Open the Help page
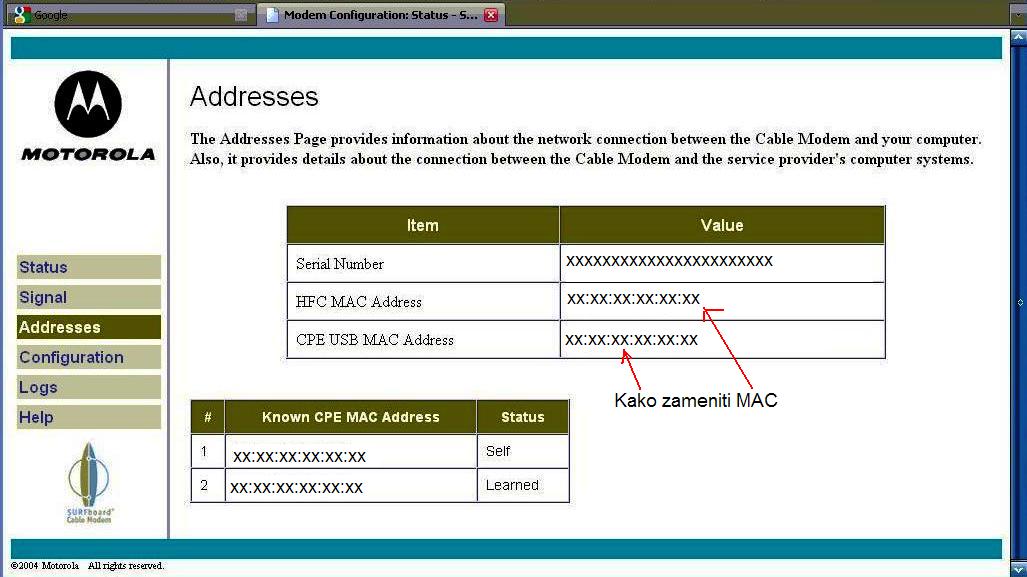Image resolution: width=1027 pixels, height=577 pixels. tap(89, 417)
